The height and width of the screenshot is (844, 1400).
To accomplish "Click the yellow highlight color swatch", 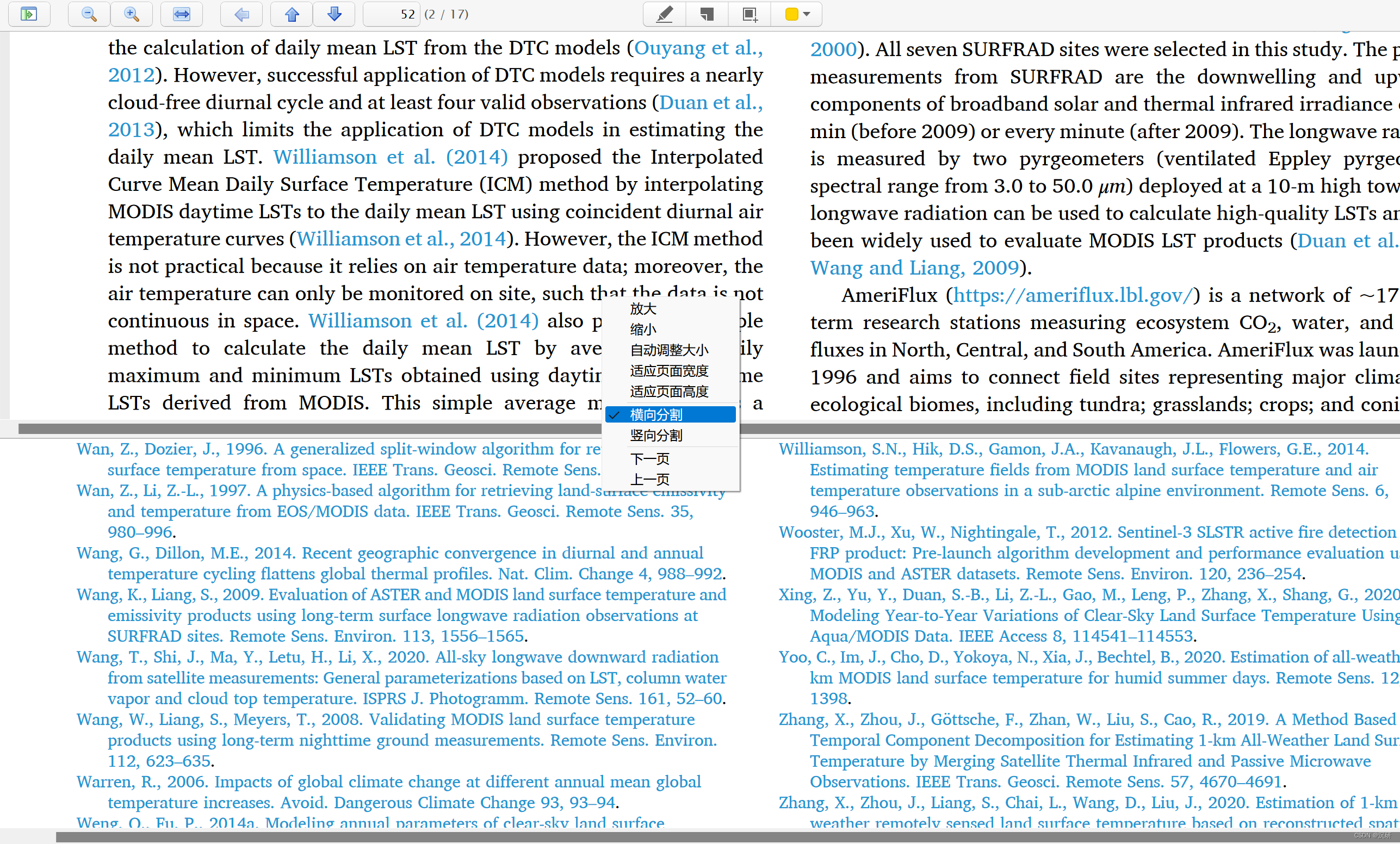I will [x=791, y=14].
